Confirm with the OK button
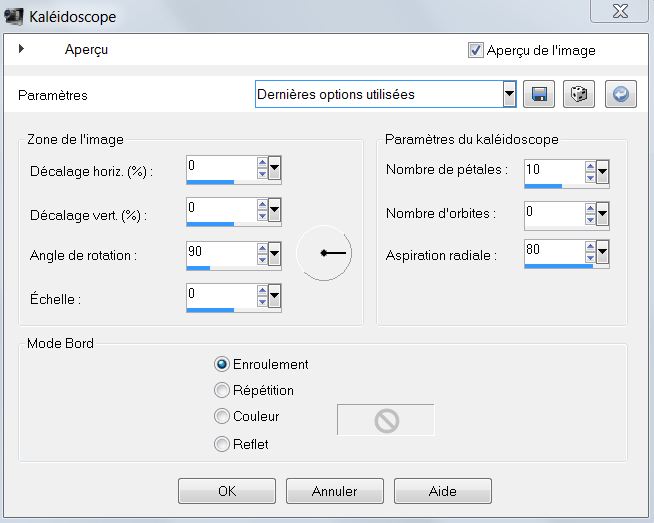 click(x=227, y=491)
